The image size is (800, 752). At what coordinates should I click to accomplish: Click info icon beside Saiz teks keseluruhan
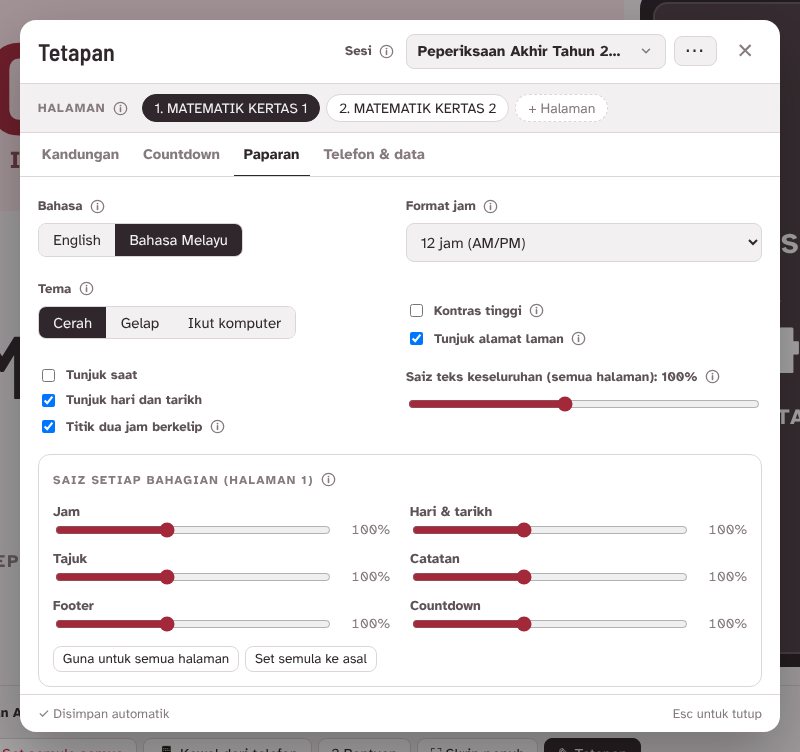tap(713, 377)
